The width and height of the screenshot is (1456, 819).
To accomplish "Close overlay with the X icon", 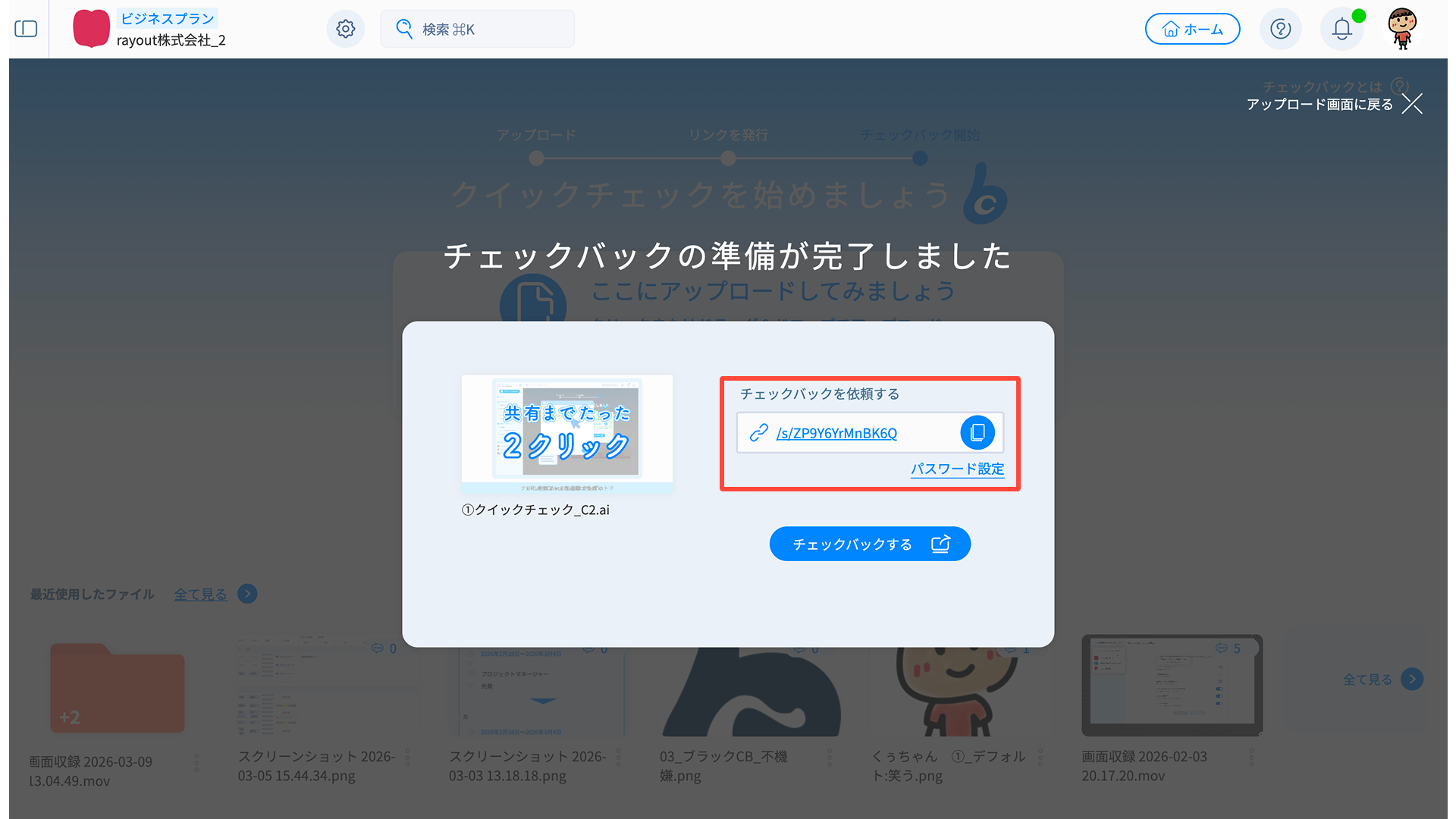I will (x=1412, y=104).
